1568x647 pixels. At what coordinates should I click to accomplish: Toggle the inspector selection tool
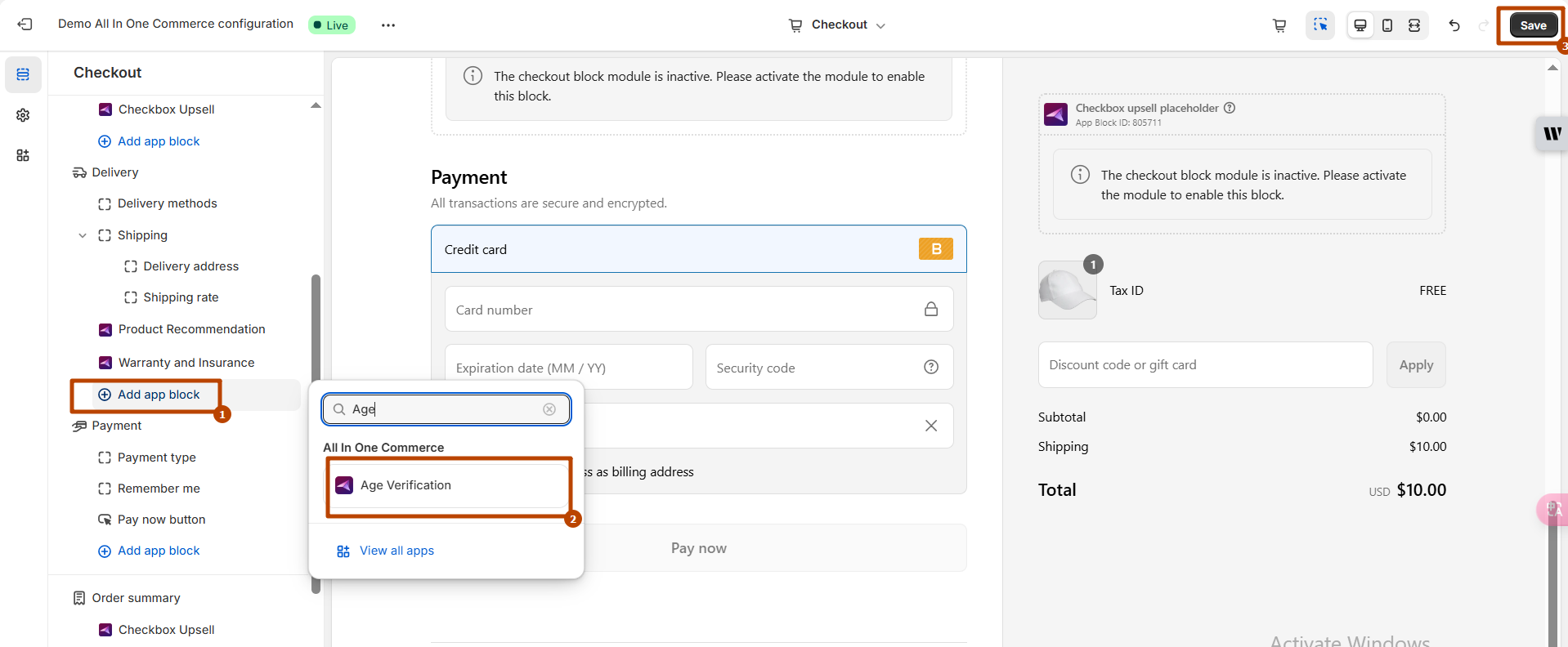click(x=1320, y=25)
